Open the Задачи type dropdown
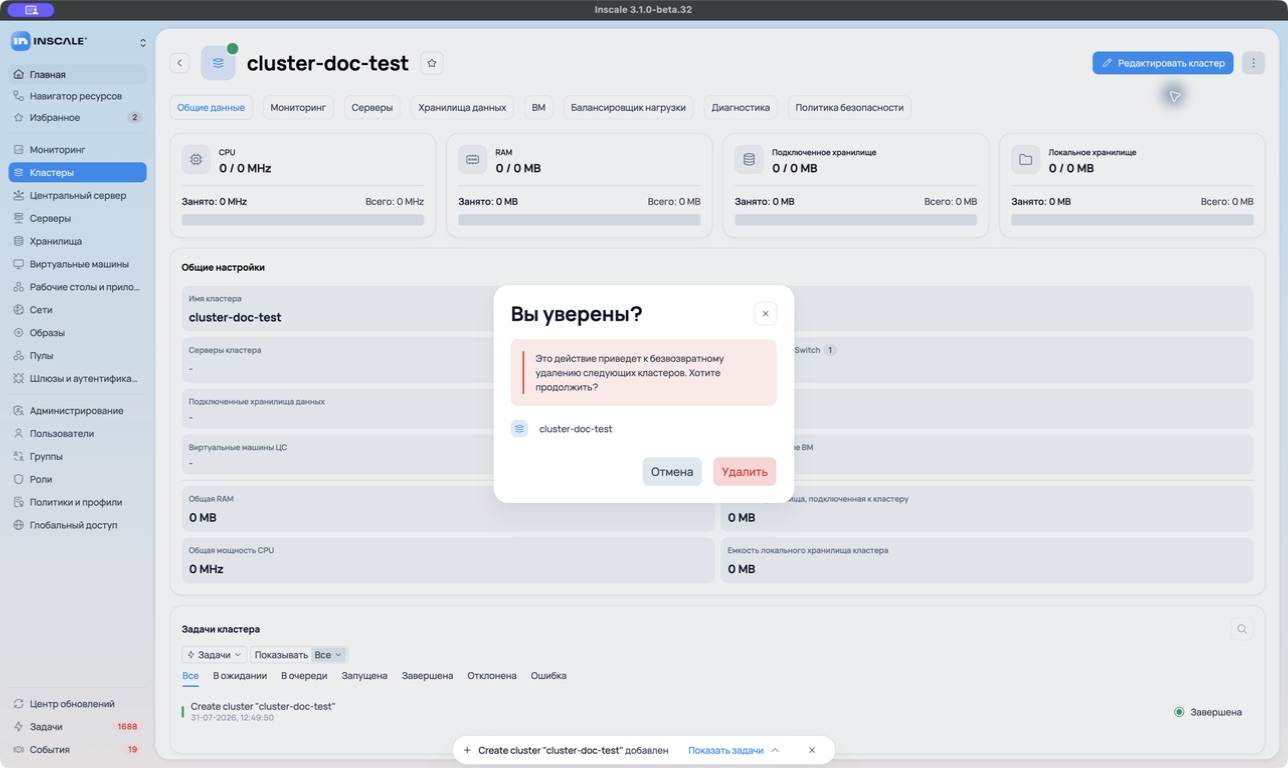This screenshot has width=1288, height=768. [x=213, y=655]
